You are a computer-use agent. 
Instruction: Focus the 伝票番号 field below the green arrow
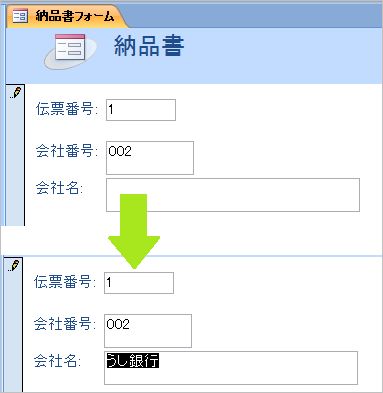point(139,283)
